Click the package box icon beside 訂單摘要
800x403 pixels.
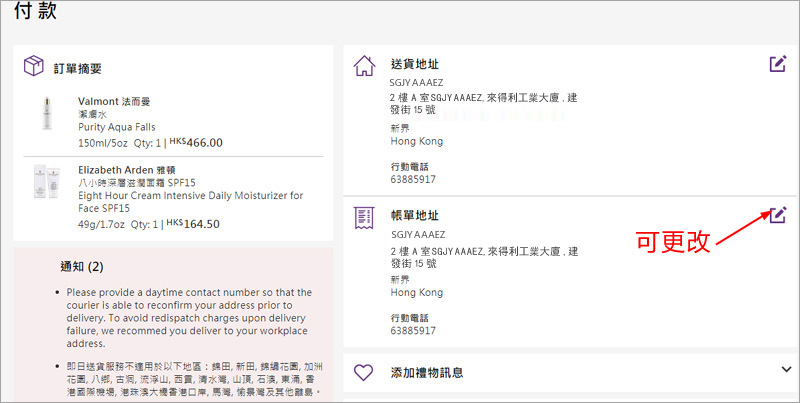click(x=35, y=67)
